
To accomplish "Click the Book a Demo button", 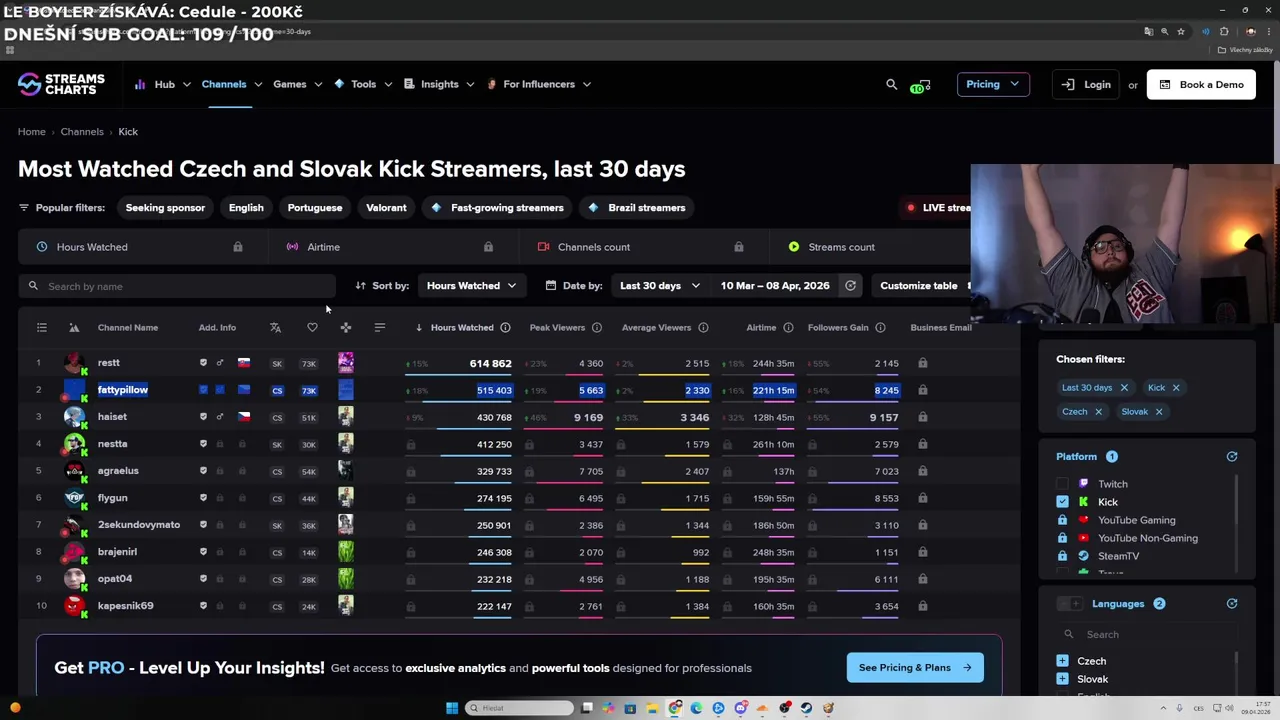I will 1201,85.
